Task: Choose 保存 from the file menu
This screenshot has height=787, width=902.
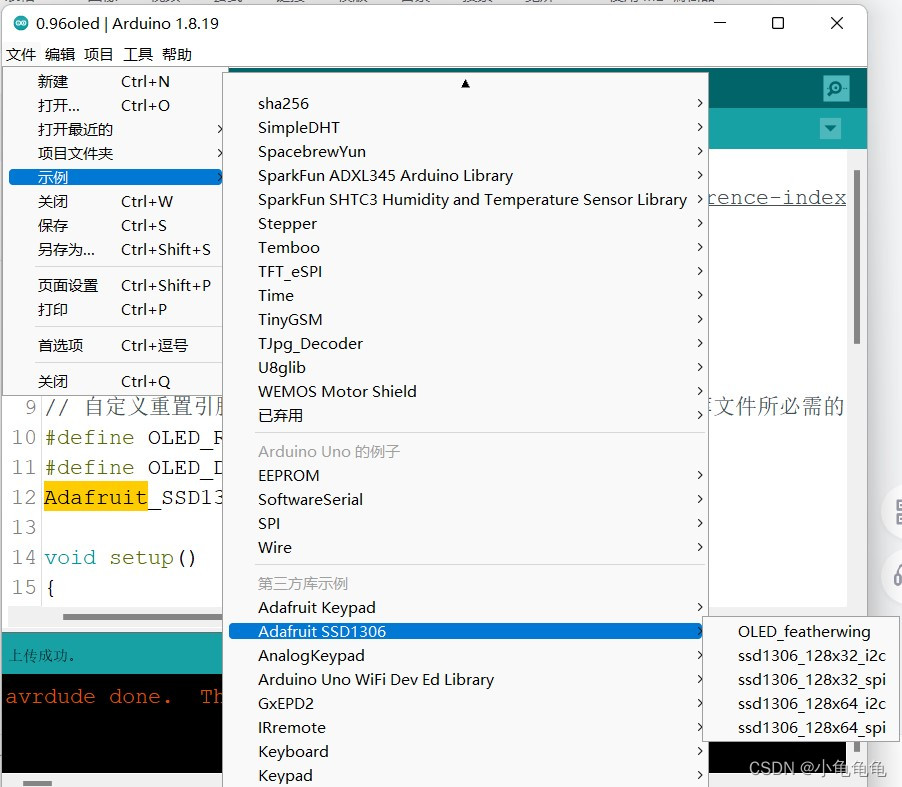Action: 116,226
